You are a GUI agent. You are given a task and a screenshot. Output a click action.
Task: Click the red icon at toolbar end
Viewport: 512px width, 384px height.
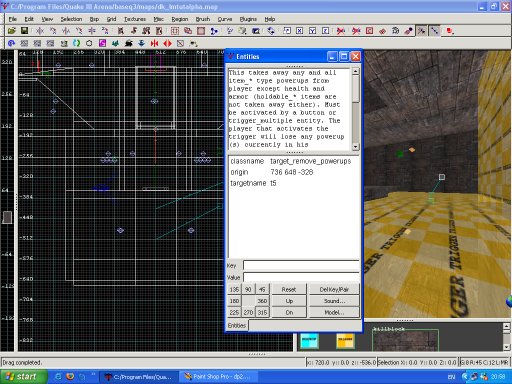tap(450, 31)
